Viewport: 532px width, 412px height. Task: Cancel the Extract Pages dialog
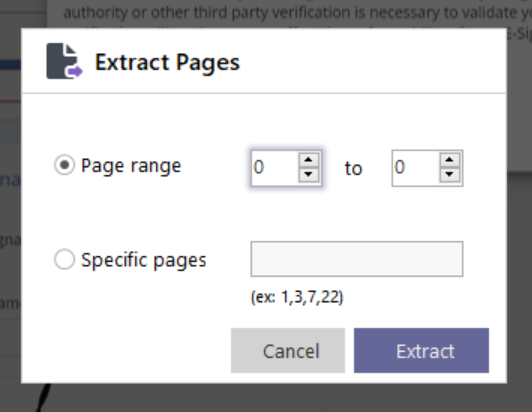[288, 351]
